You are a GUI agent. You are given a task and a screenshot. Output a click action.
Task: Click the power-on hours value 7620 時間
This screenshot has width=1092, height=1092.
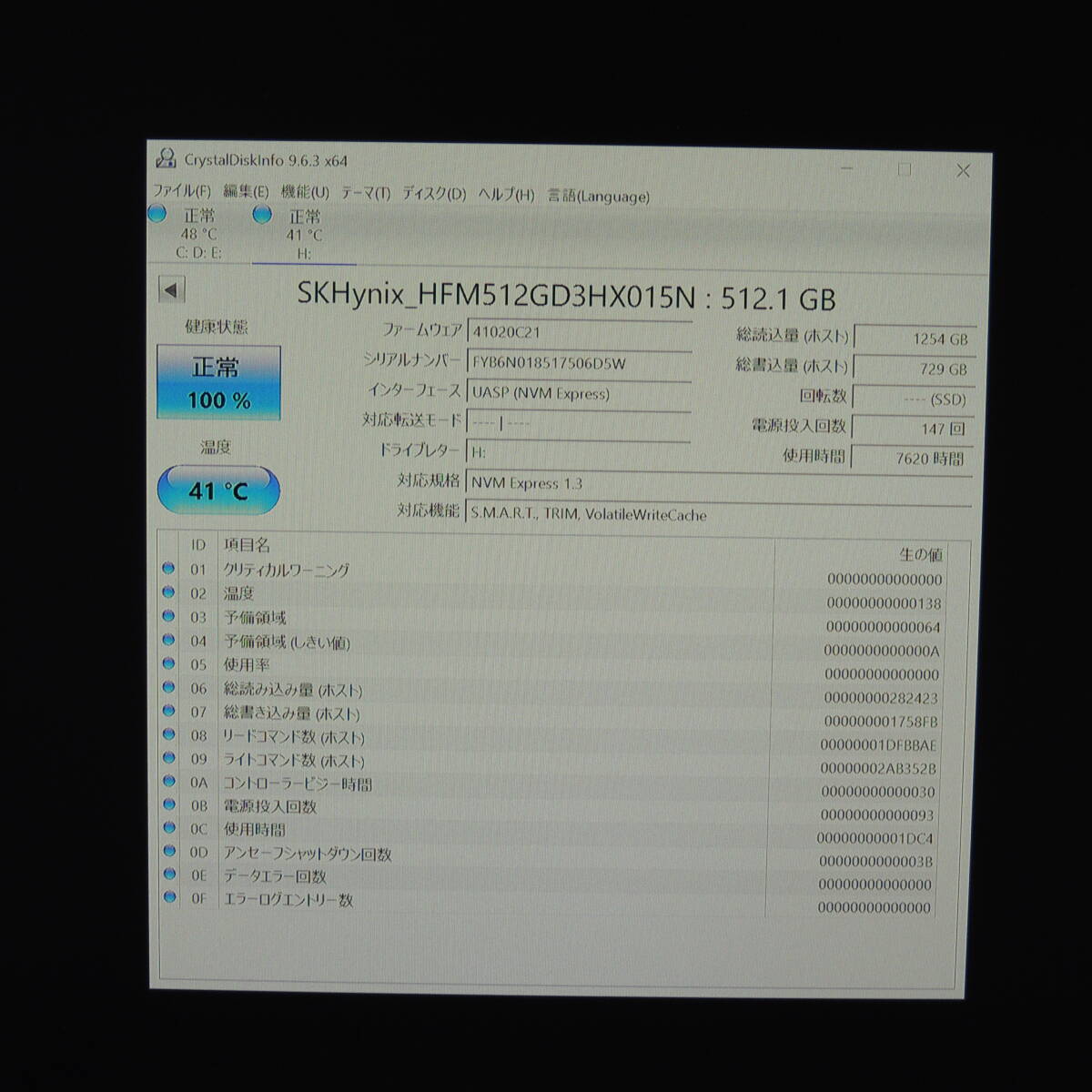click(x=914, y=459)
